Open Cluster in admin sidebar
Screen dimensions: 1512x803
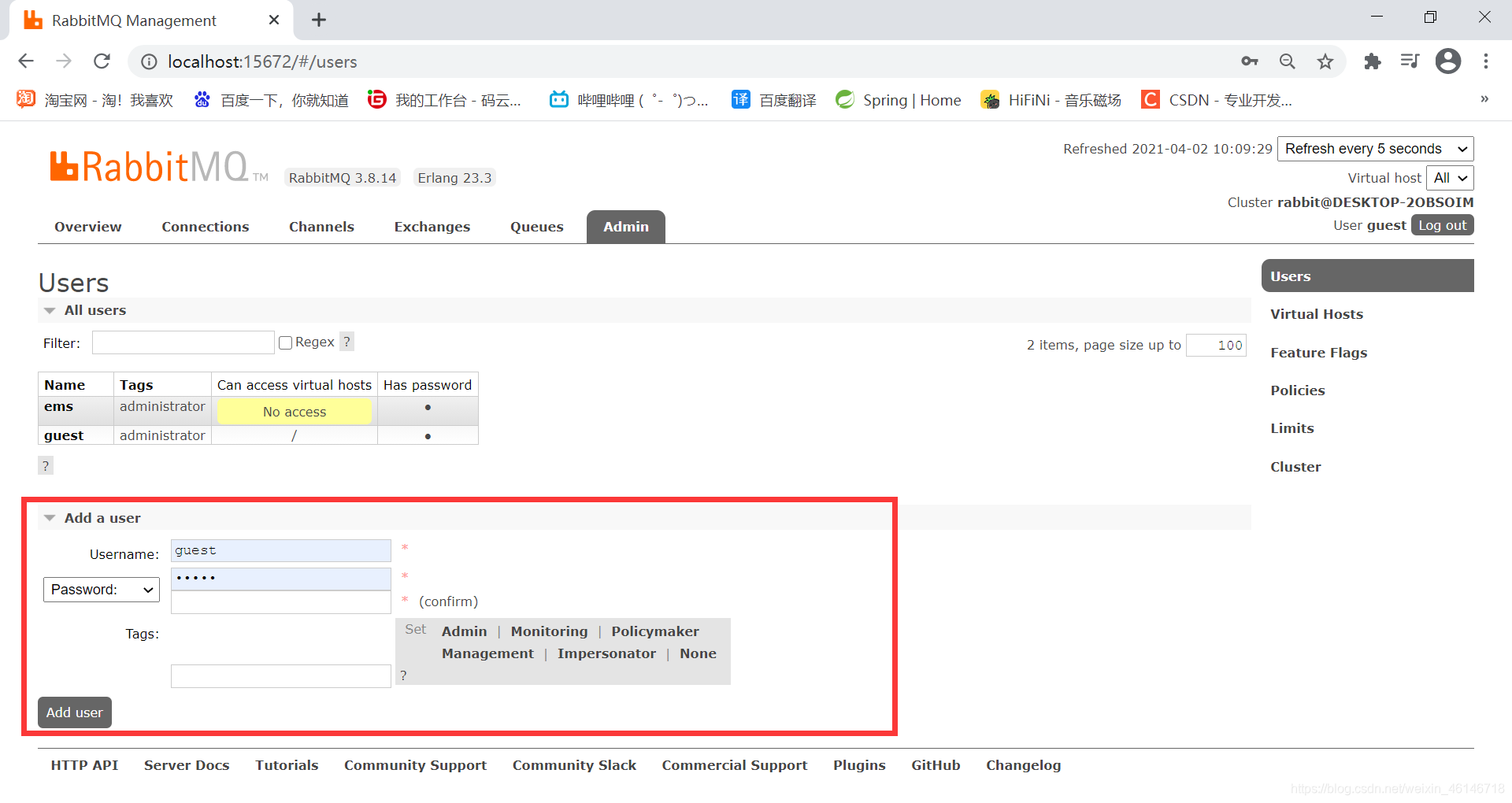pyautogui.click(x=1295, y=467)
